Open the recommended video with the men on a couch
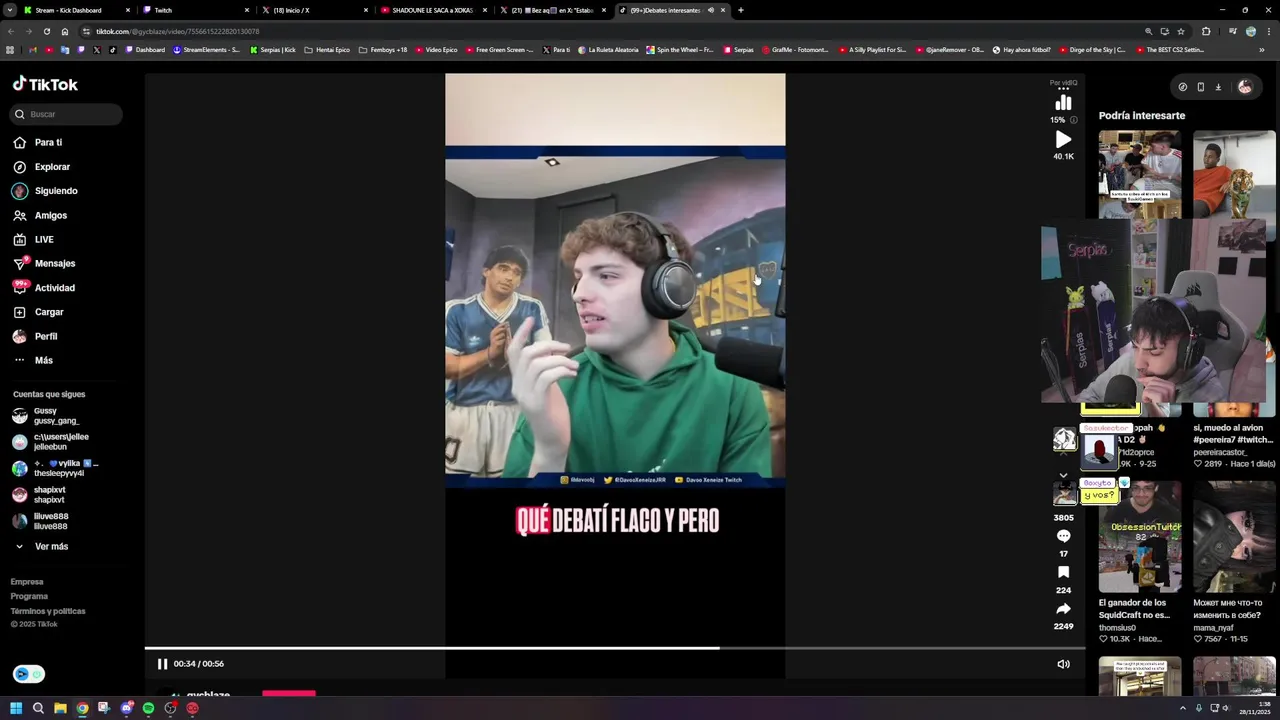Image resolution: width=1280 pixels, height=720 pixels. (1140, 175)
